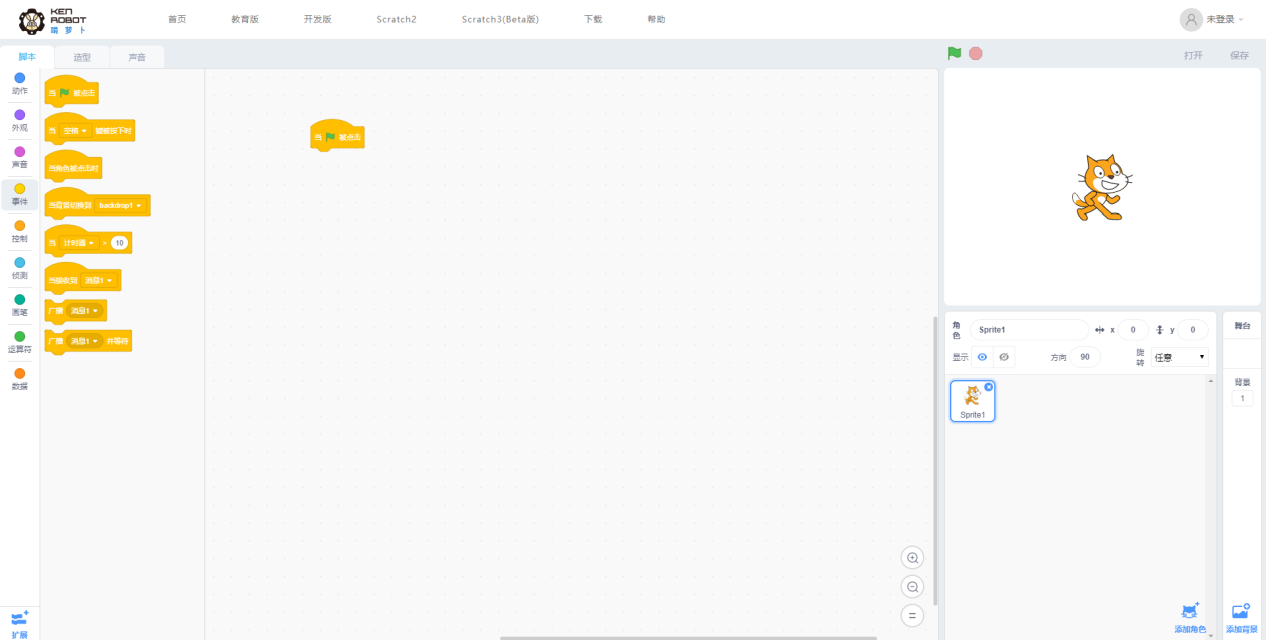Reset the workspace zoom with equals button
The image size is (1266, 640).
tap(912, 616)
